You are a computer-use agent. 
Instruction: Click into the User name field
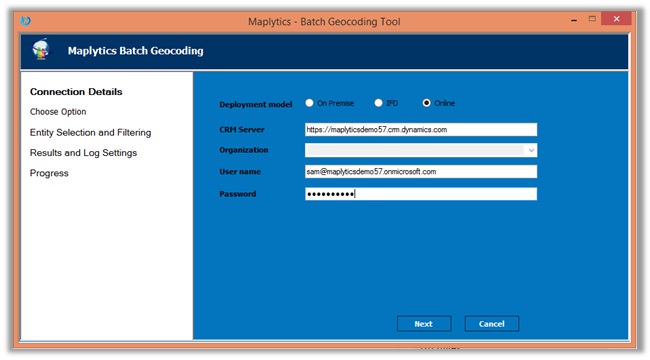pos(421,171)
